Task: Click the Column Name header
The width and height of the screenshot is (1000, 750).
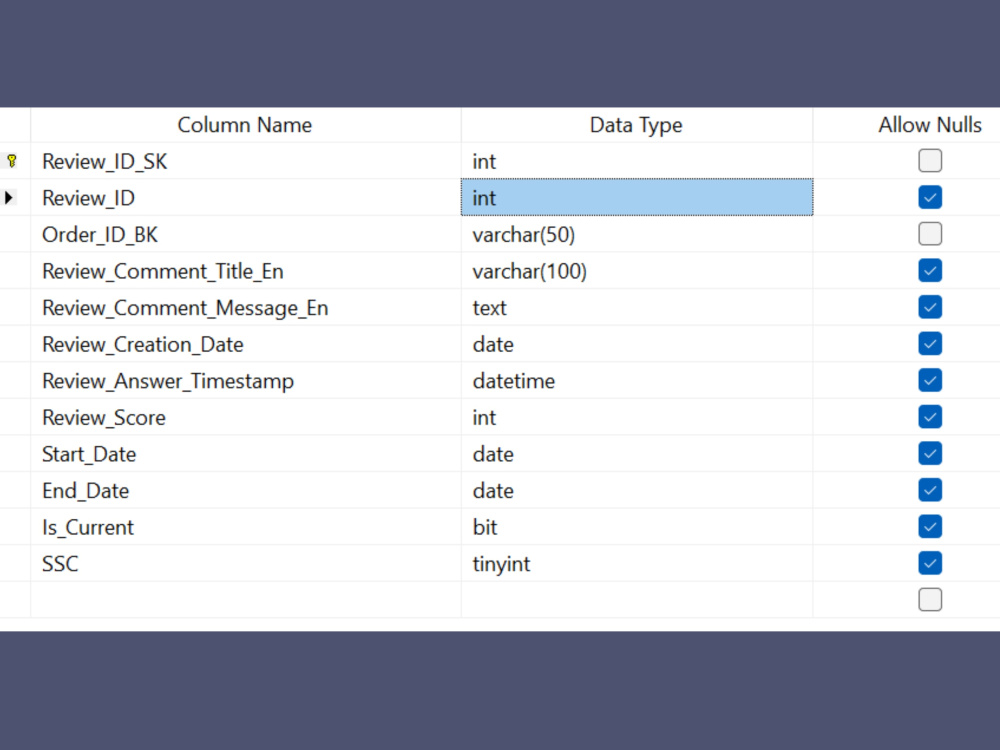Action: [246, 125]
